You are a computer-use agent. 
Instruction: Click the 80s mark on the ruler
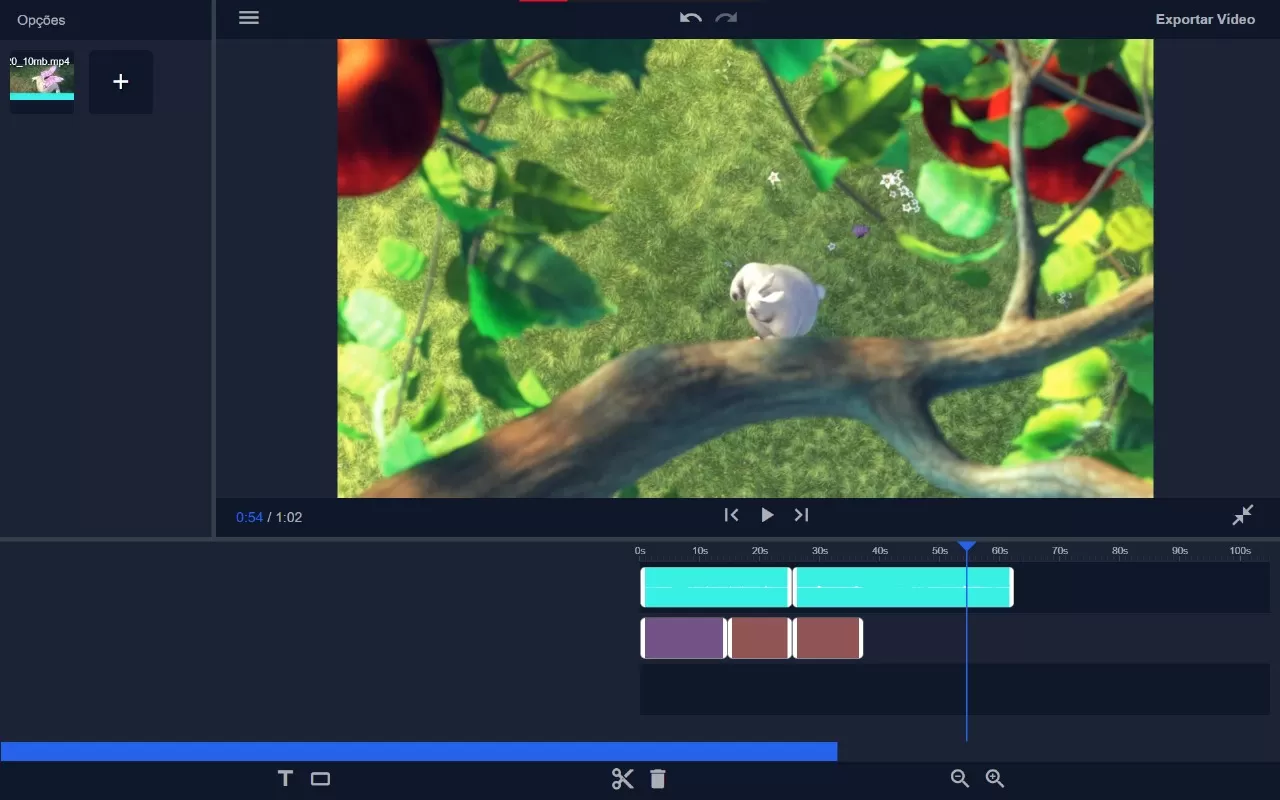[1120, 551]
